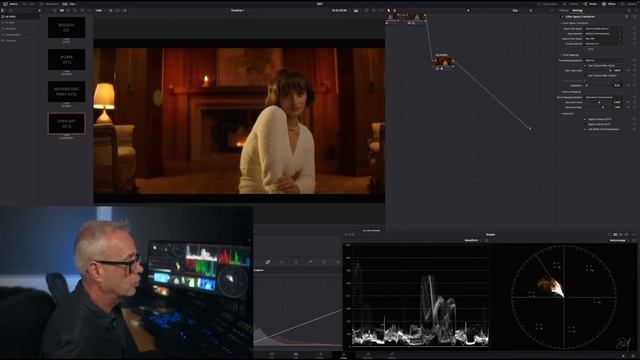
Task: Enable Use Custom Max Output checkbox
Action: click(x=585, y=76)
